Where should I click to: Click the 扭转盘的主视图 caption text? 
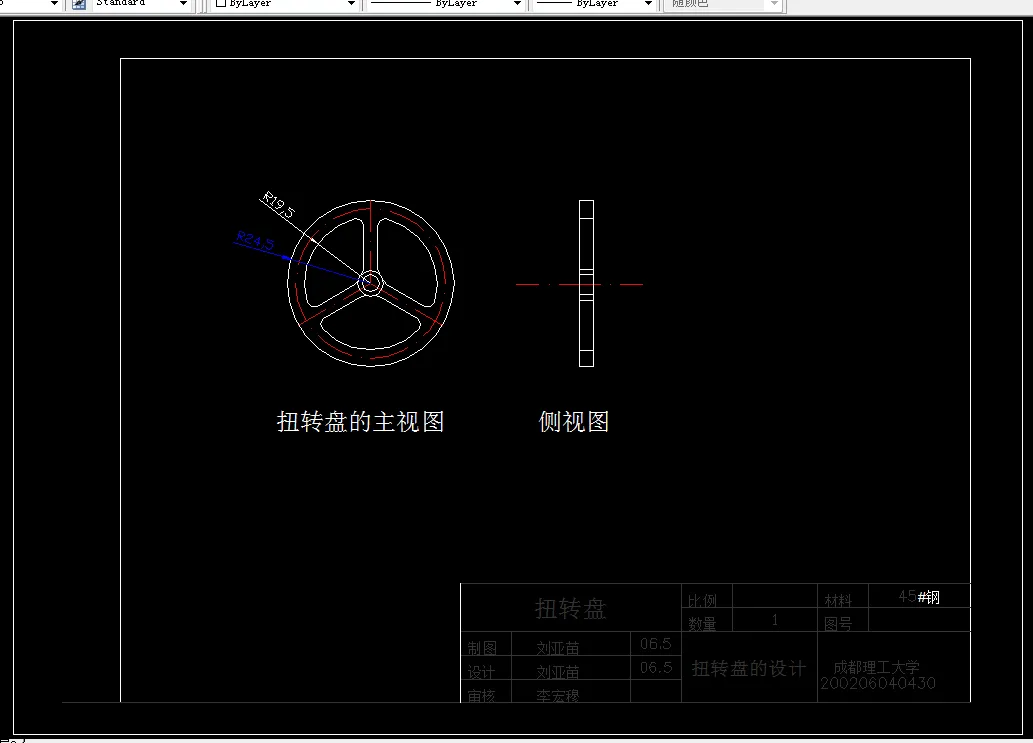(x=358, y=422)
